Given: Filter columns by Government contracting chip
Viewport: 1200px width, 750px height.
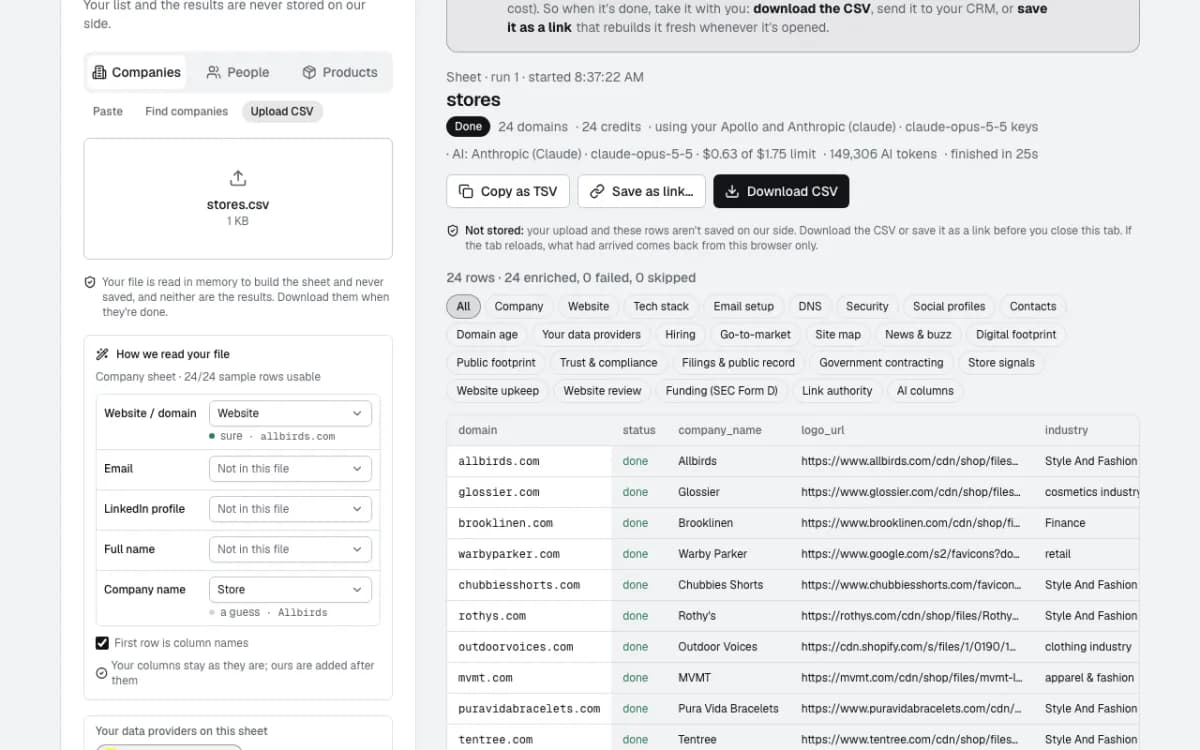Looking at the screenshot, I should click(881, 363).
